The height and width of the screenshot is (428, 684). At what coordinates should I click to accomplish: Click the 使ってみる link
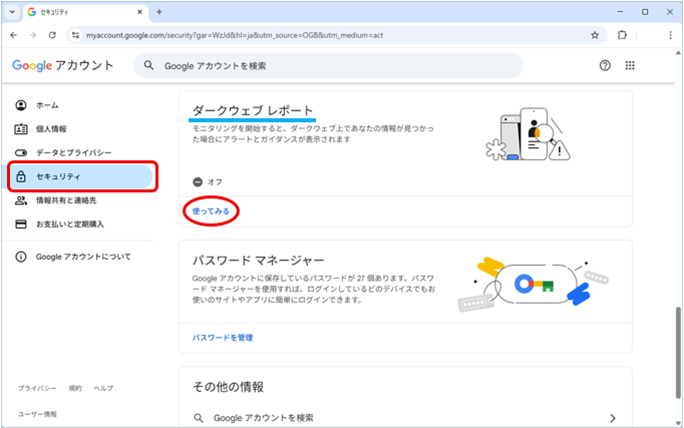point(210,212)
